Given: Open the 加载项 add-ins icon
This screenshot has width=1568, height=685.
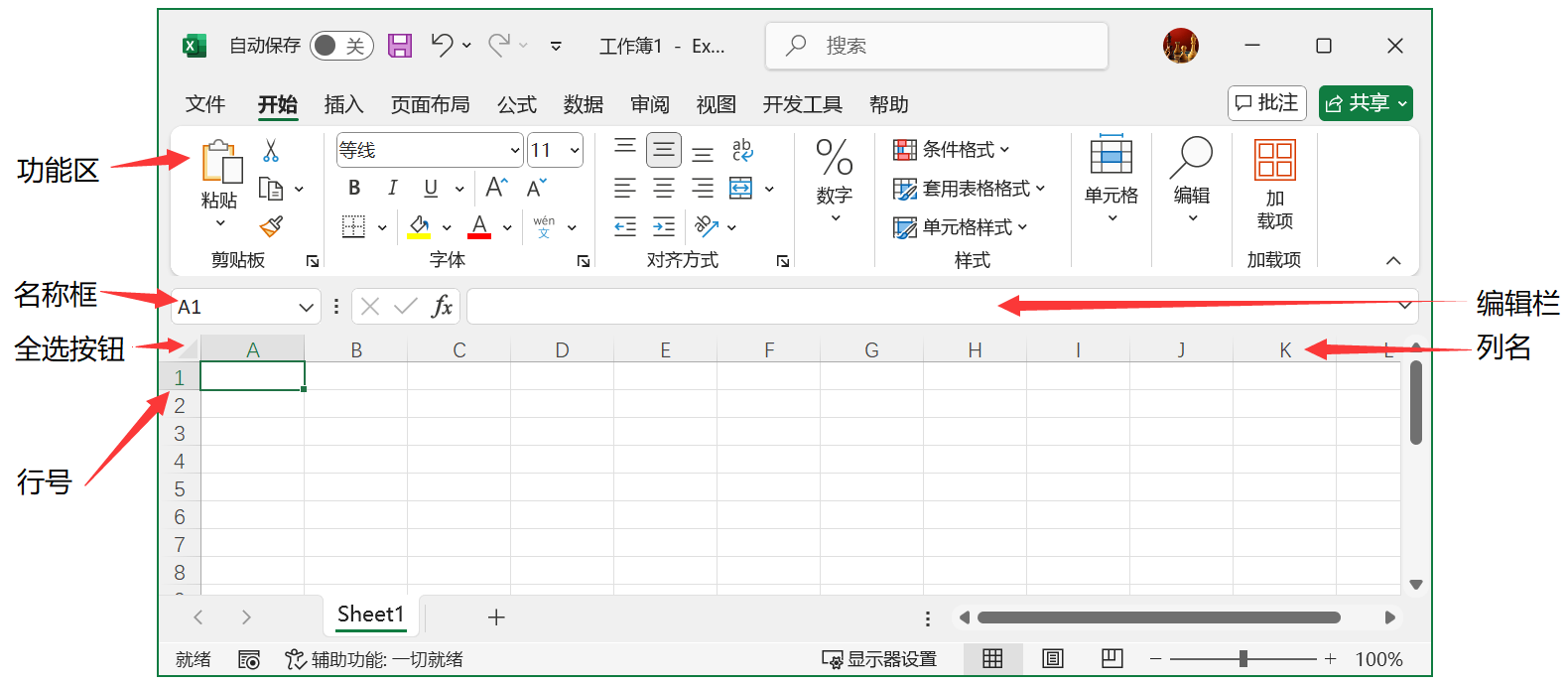Looking at the screenshot, I should point(1274,184).
